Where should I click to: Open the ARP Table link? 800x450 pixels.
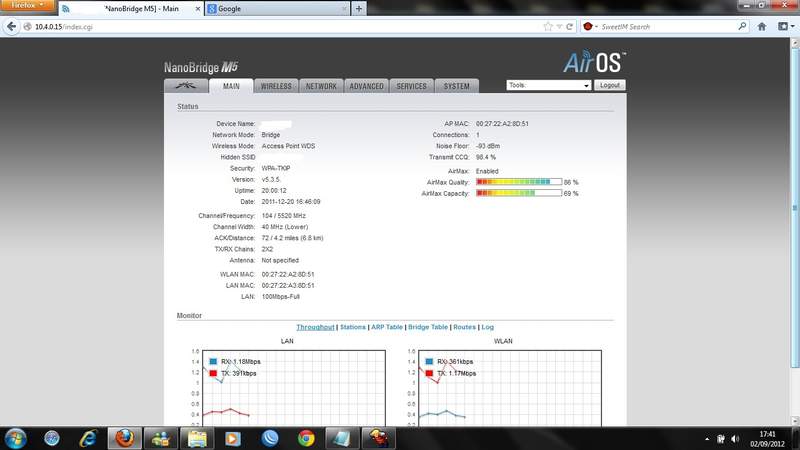click(387, 327)
